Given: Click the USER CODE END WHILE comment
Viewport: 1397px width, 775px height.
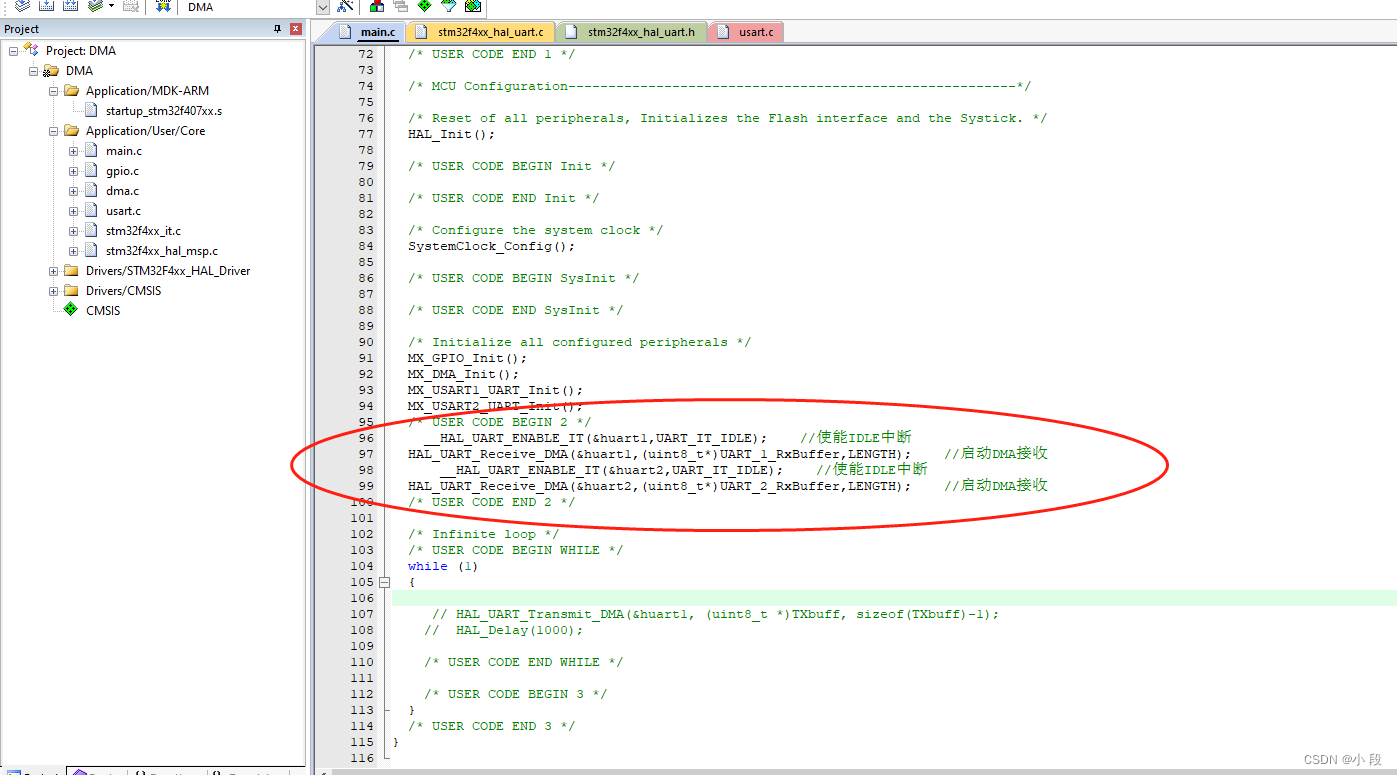Looking at the screenshot, I should (523, 662).
